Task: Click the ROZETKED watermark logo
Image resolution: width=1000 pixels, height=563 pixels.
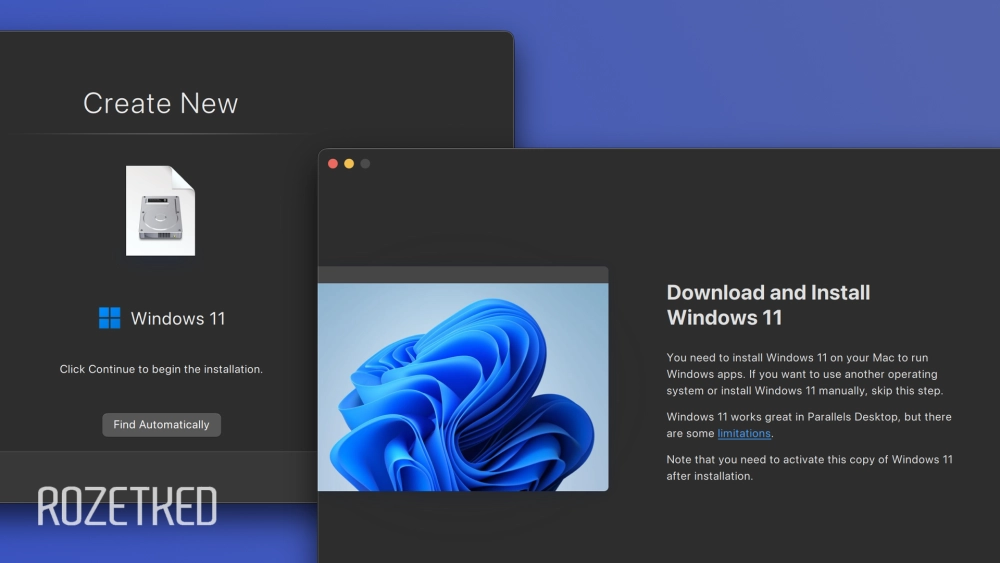Action: click(x=127, y=507)
